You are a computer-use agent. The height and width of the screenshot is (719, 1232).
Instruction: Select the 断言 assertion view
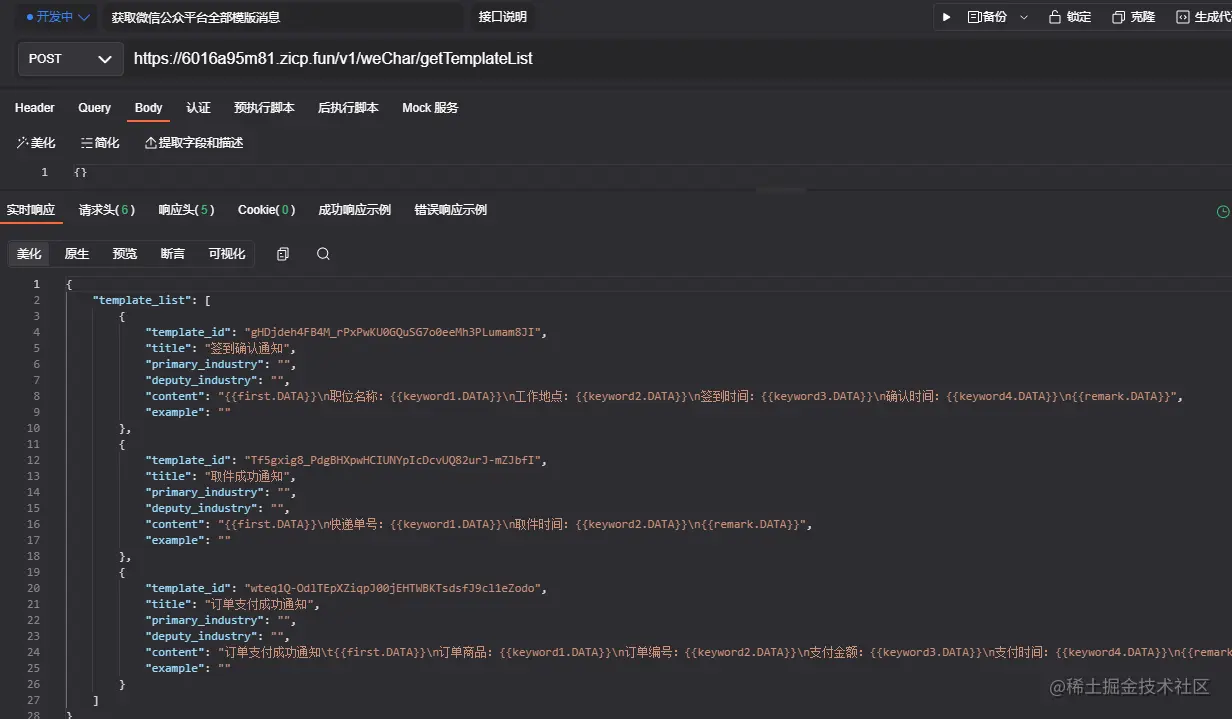pos(173,254)
